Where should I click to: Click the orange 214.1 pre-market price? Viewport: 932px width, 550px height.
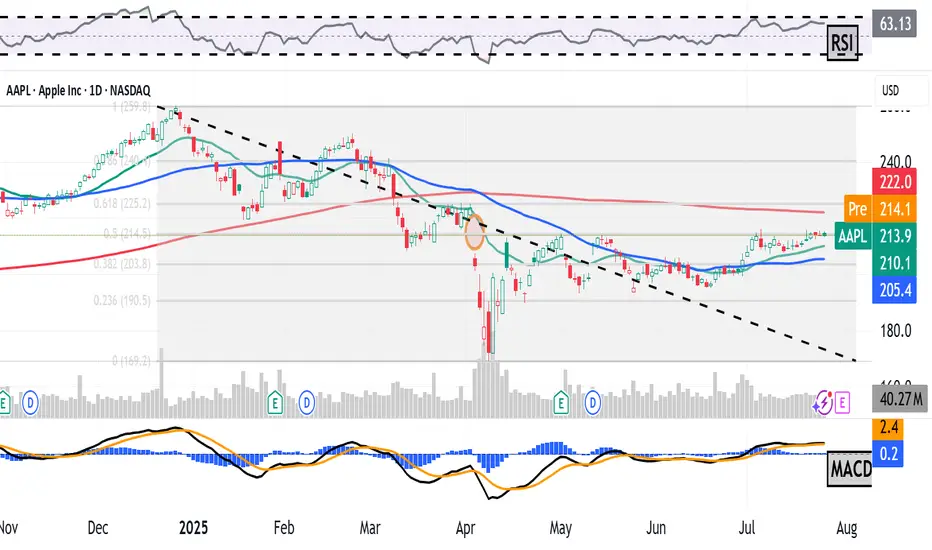point(895,209)
